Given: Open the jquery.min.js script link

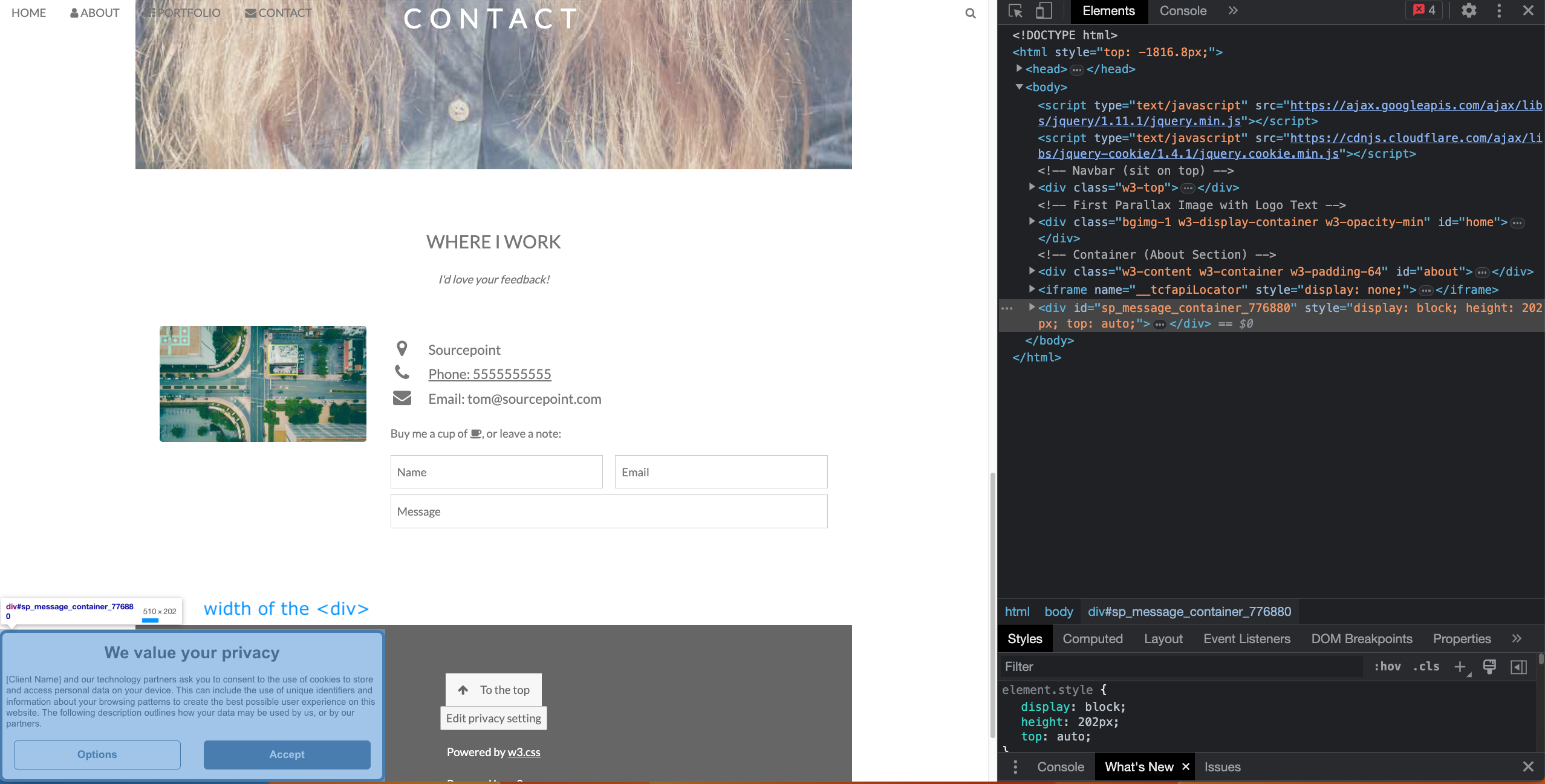Looking at the screenshot, I should [x=1290, y=113].
